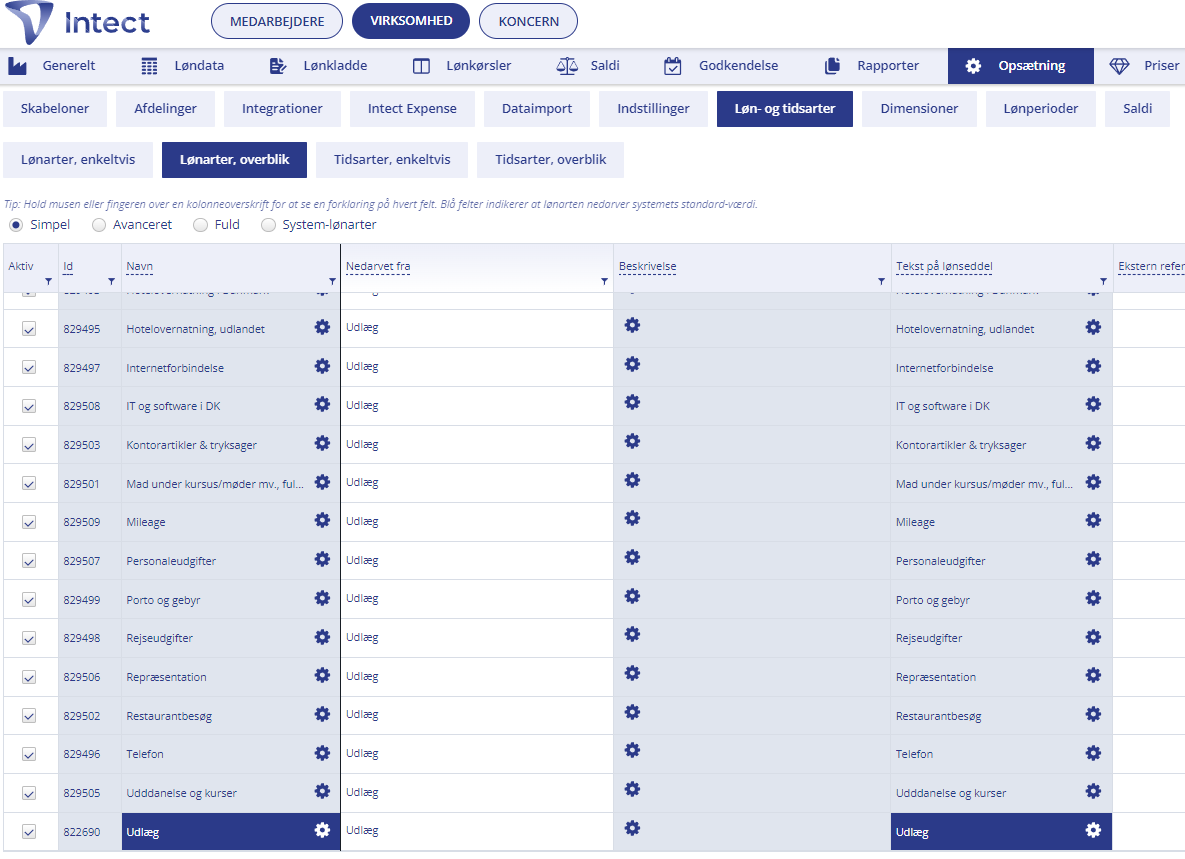Open gear icon in Navn for Internetforbindelse

(322, 366)
